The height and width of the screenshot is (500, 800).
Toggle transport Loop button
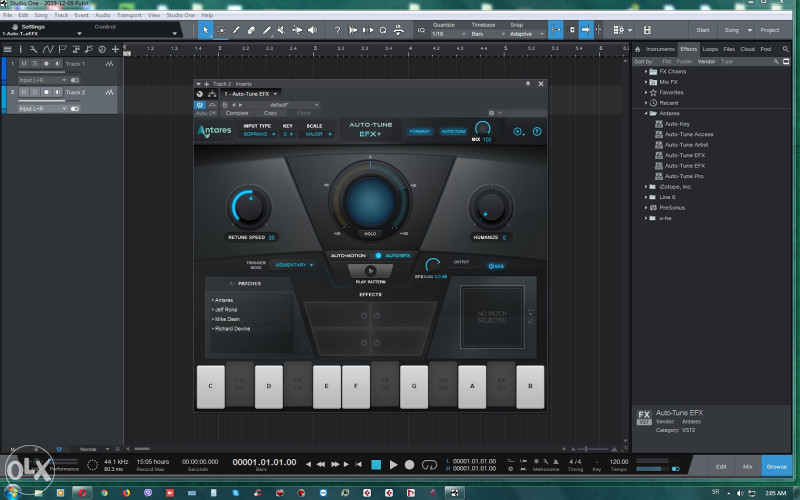click(430, 464)
